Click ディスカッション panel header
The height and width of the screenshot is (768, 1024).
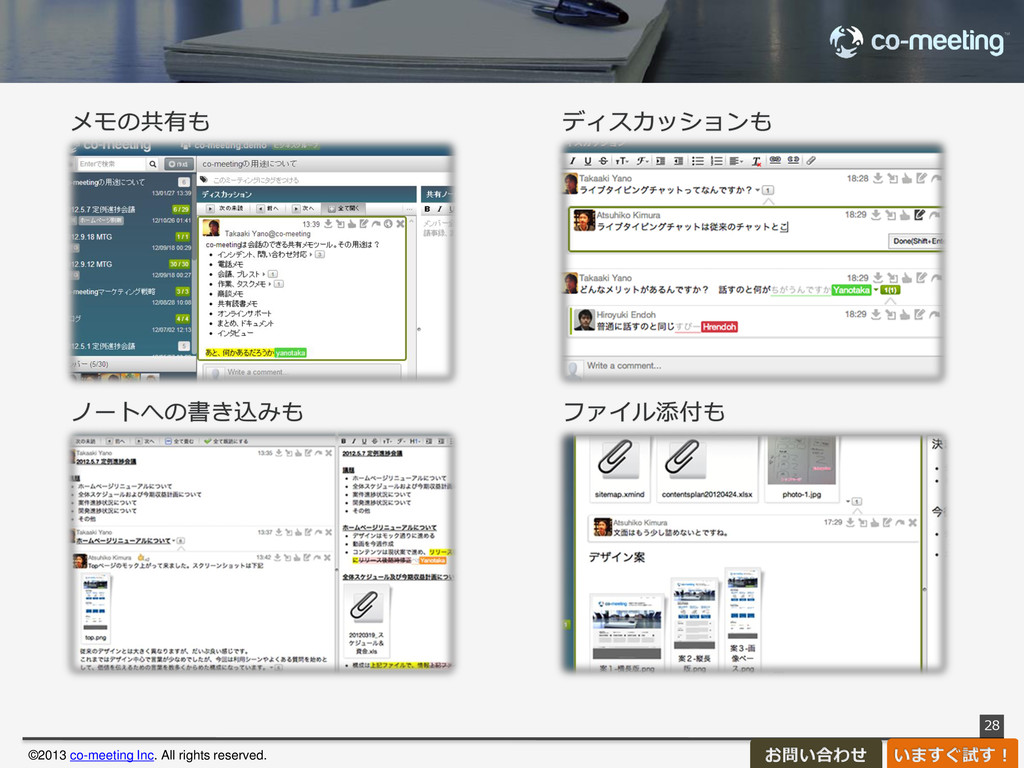tap(307, 194)
